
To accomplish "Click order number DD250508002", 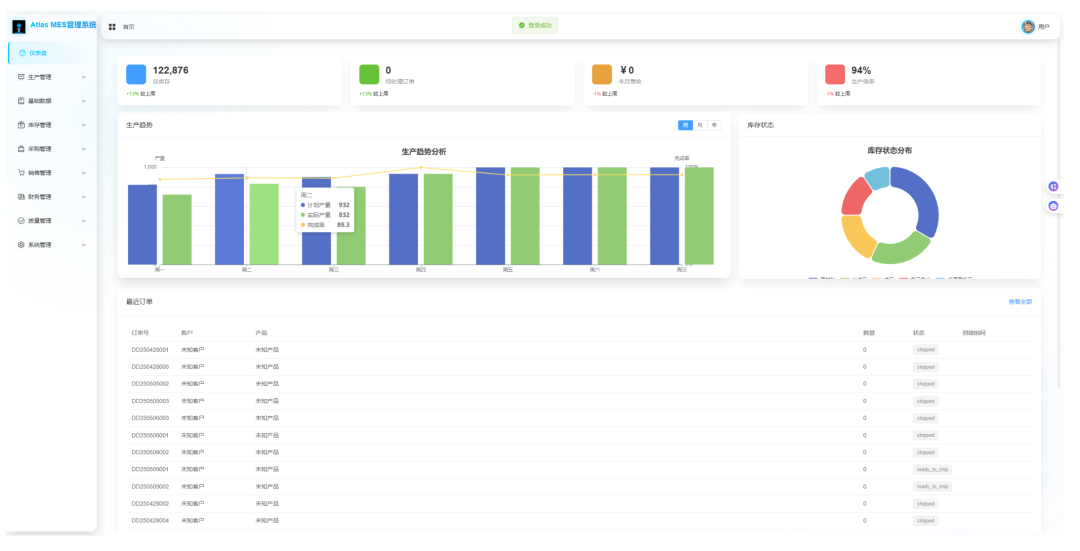I will [150, 453].
